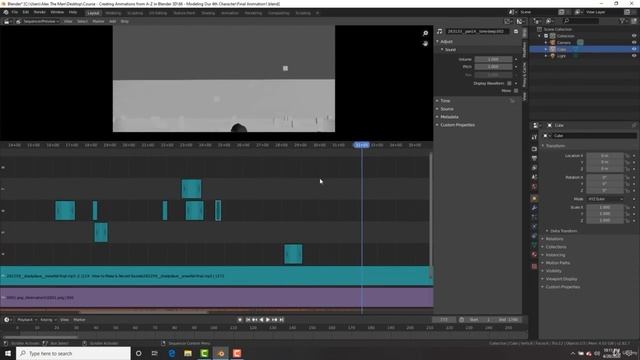640x360 pixels.
Task: Expand the Motion Paths panel
Action: 558,263
